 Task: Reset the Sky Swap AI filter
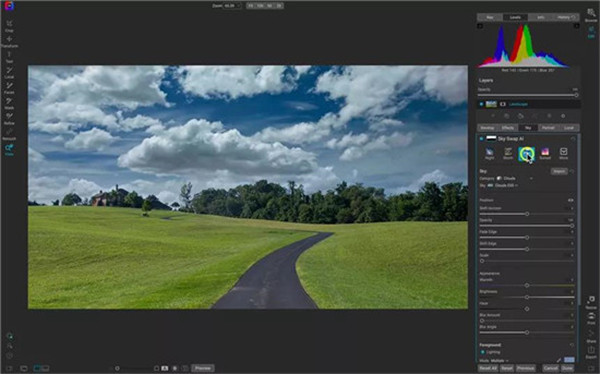[x=573, y=139]
